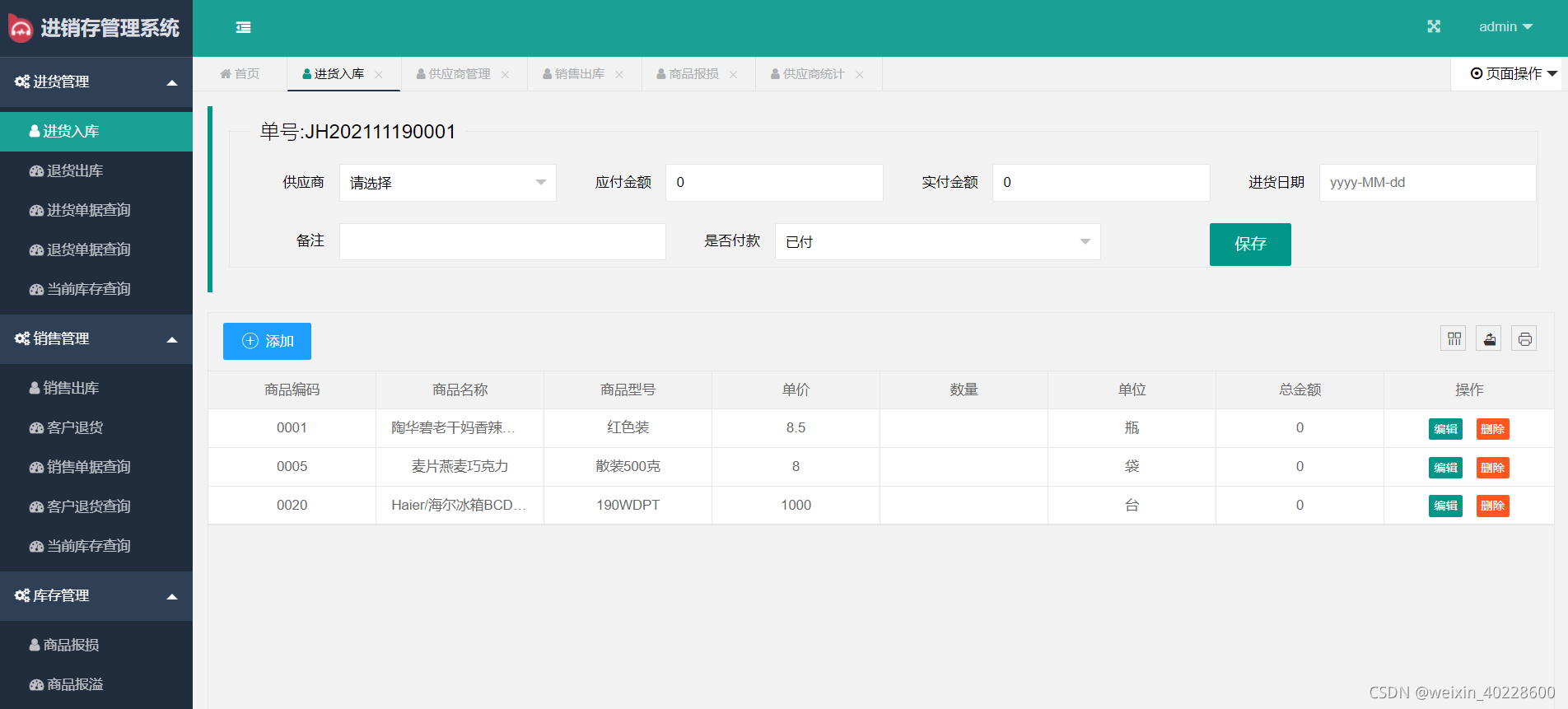Edit the 0005 product row

[x=1445, y=468]
